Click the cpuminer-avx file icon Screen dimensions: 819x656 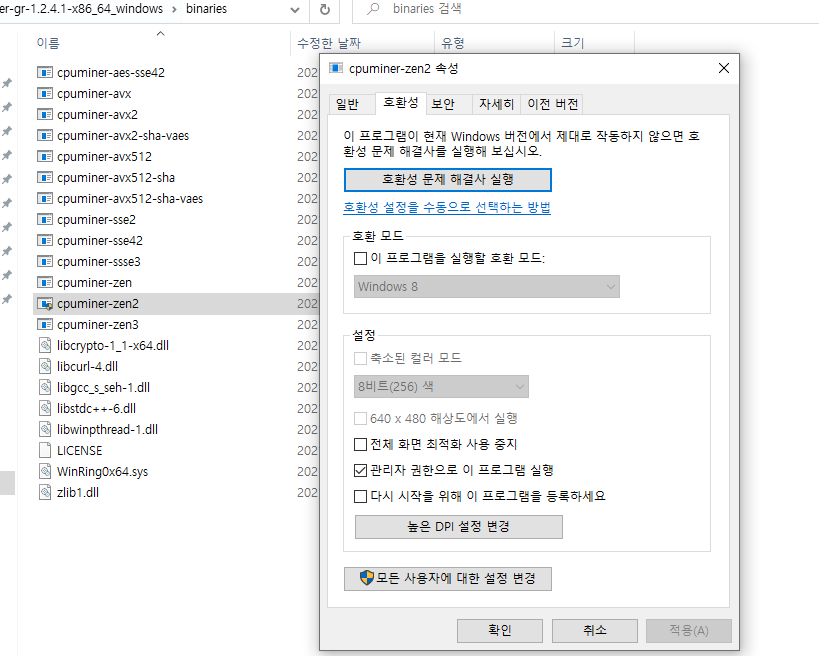45,93
